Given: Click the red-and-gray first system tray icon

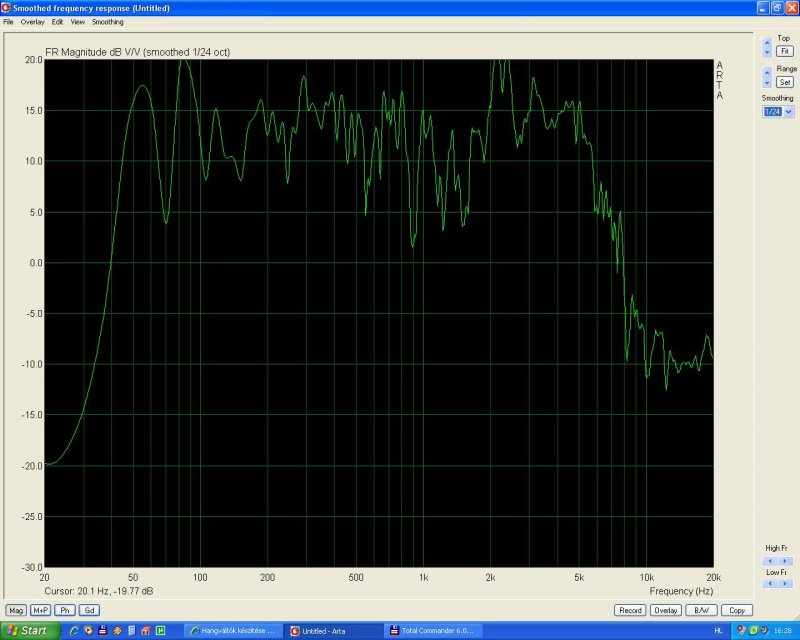Looking at the screenshot, I should tap(742, 631).
